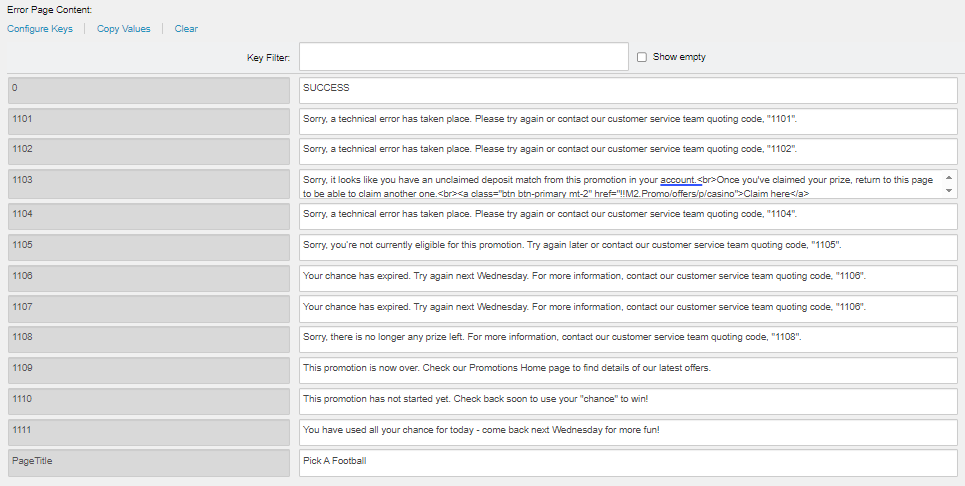Click the Key Filter label
This screenshot has height=486, width=965.
pos(268,58)
